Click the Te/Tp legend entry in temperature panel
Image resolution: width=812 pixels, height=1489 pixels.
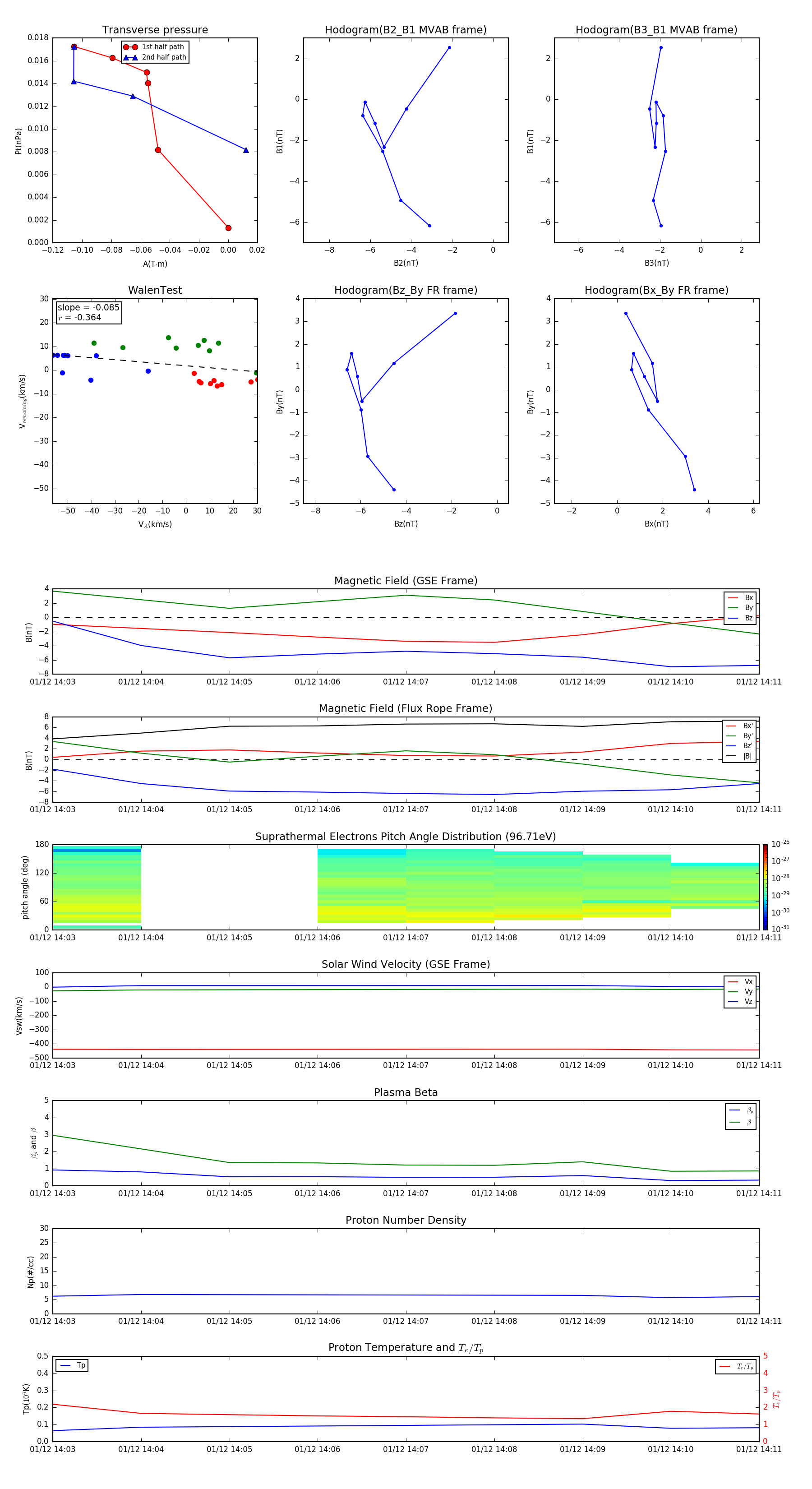tap(736, 1367)
